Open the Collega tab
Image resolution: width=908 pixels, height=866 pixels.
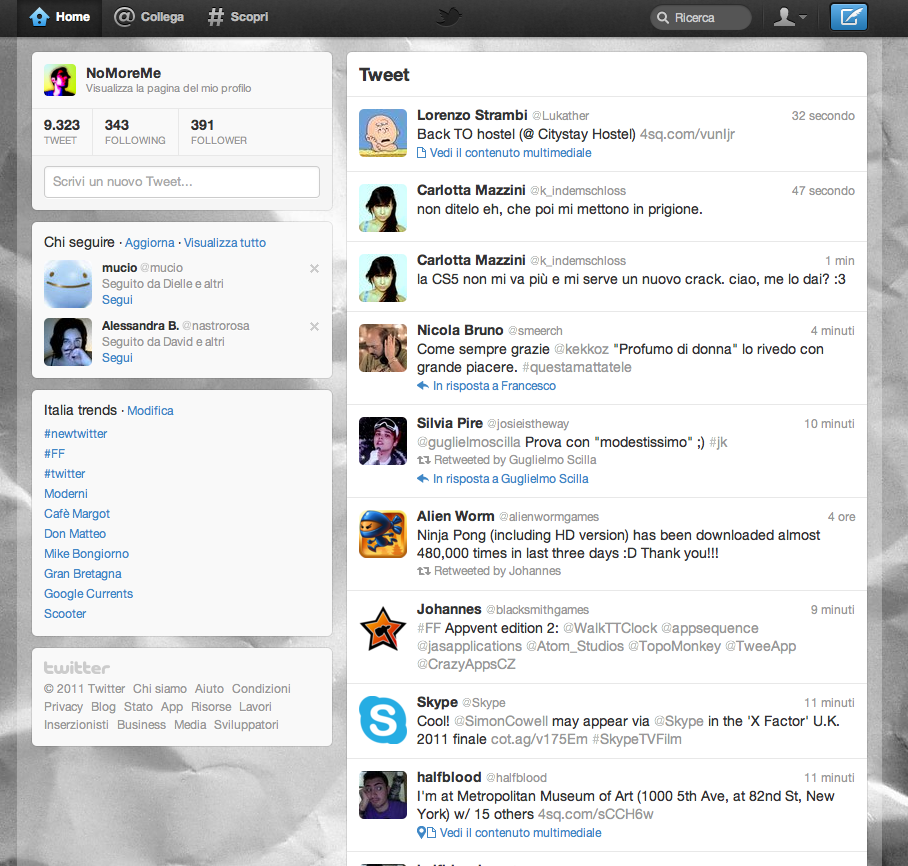[149, 17]
